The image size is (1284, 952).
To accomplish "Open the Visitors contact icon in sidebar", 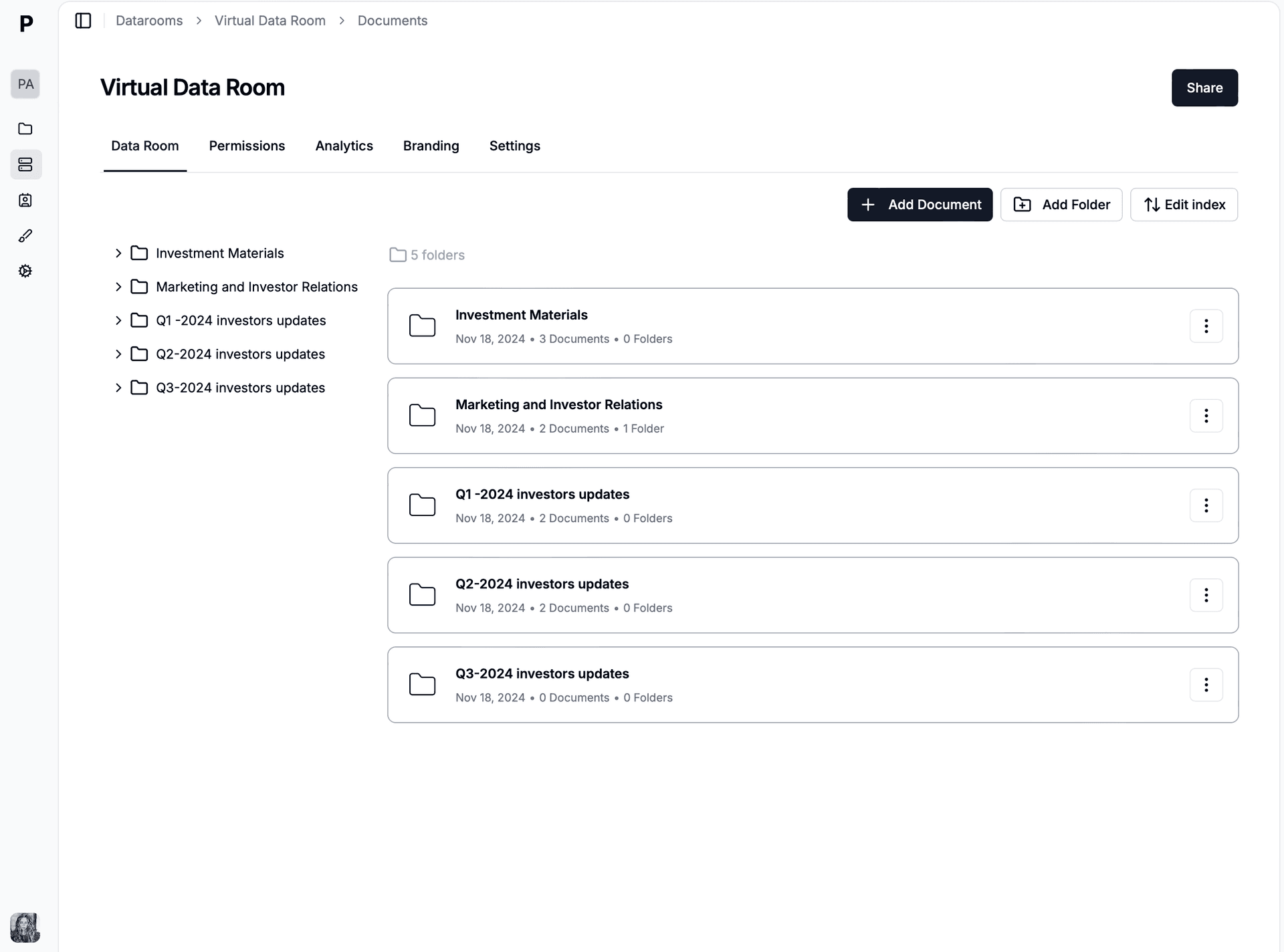I will [x=25, y=200].
